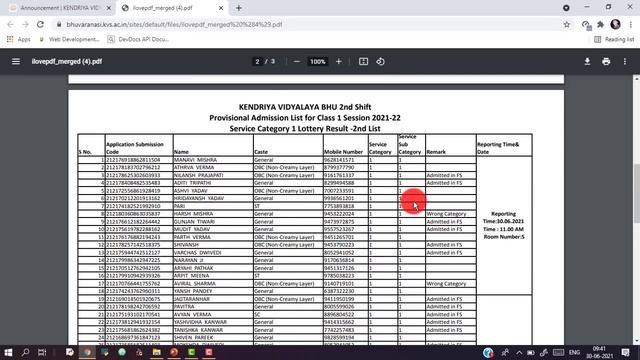The image size is (640, 360).
Task: Select the ilovepdf_merged (4).pdf tab
Action: point(162,8)
